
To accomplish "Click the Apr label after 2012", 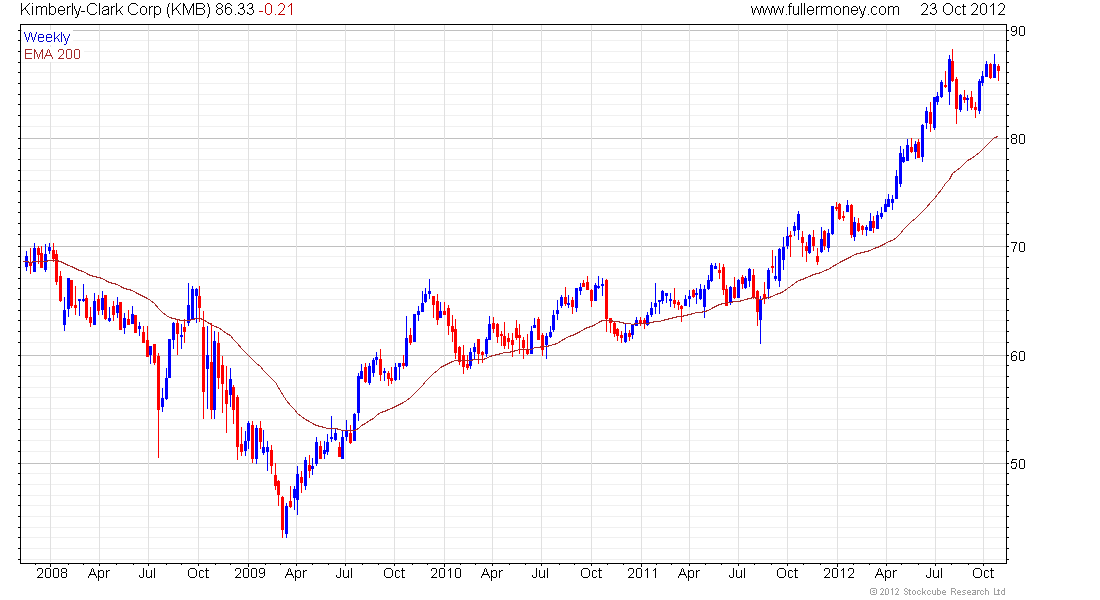I will pyautogui.click(x=886, y=574).
